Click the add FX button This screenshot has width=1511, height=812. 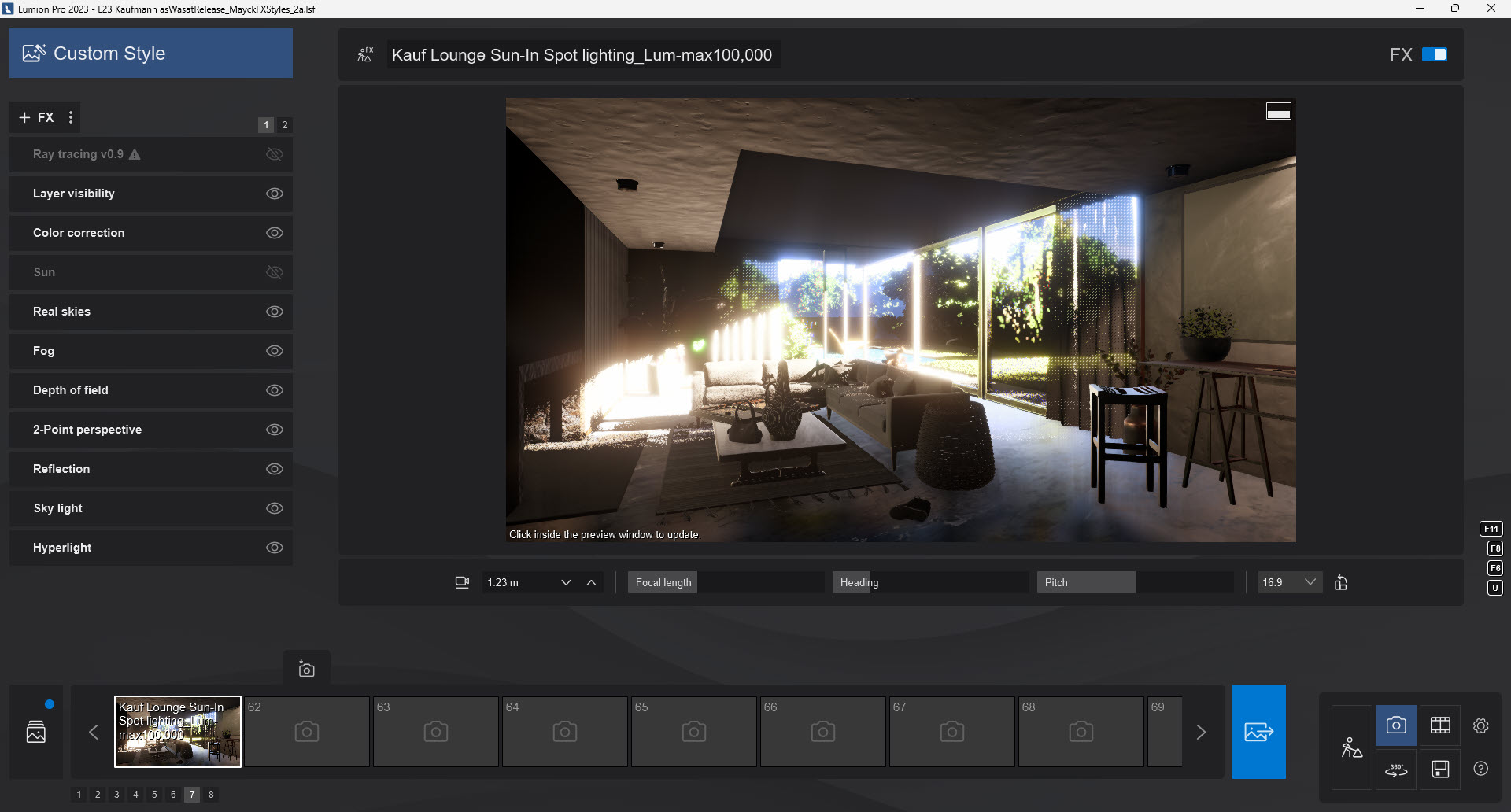(x=36, y=117)
